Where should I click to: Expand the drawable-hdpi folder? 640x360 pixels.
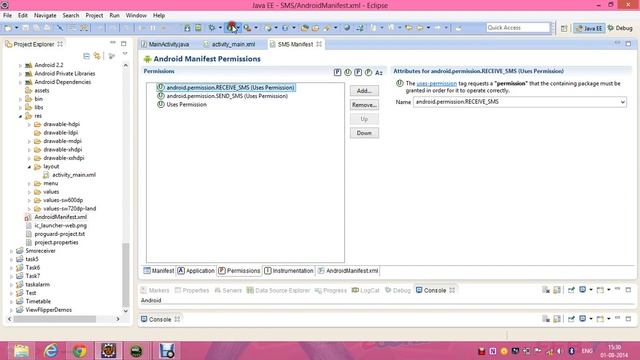[x=29, y=124]
